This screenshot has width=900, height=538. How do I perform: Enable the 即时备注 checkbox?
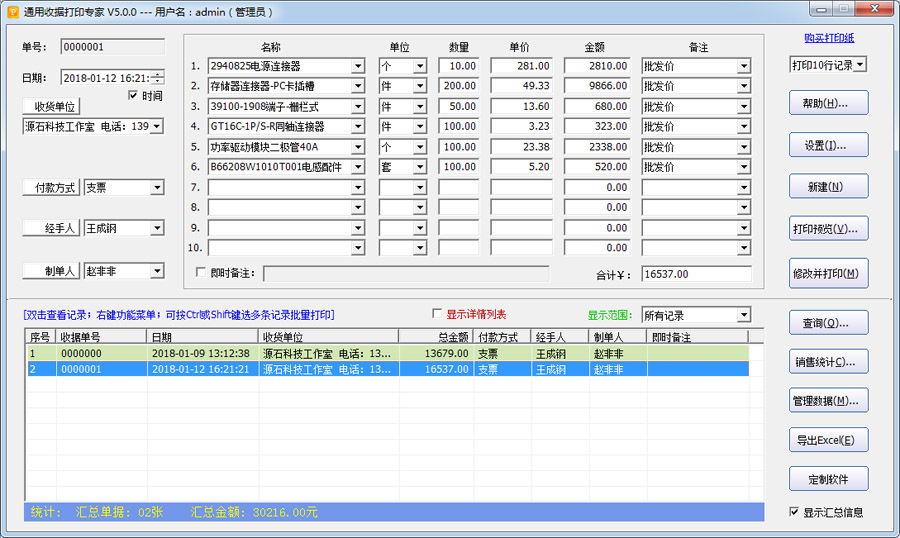(x=201, y=273)
